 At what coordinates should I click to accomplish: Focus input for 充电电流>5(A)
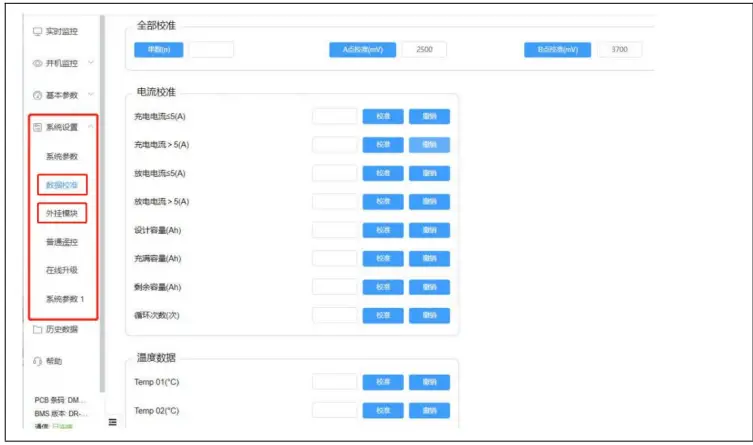[x=335, y=144]
